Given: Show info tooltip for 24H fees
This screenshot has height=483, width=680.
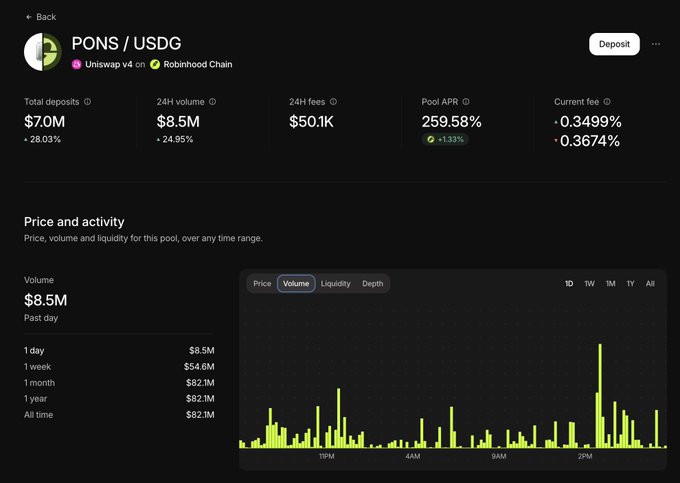Looking at the screenshot, I should (x=333, y=101).
